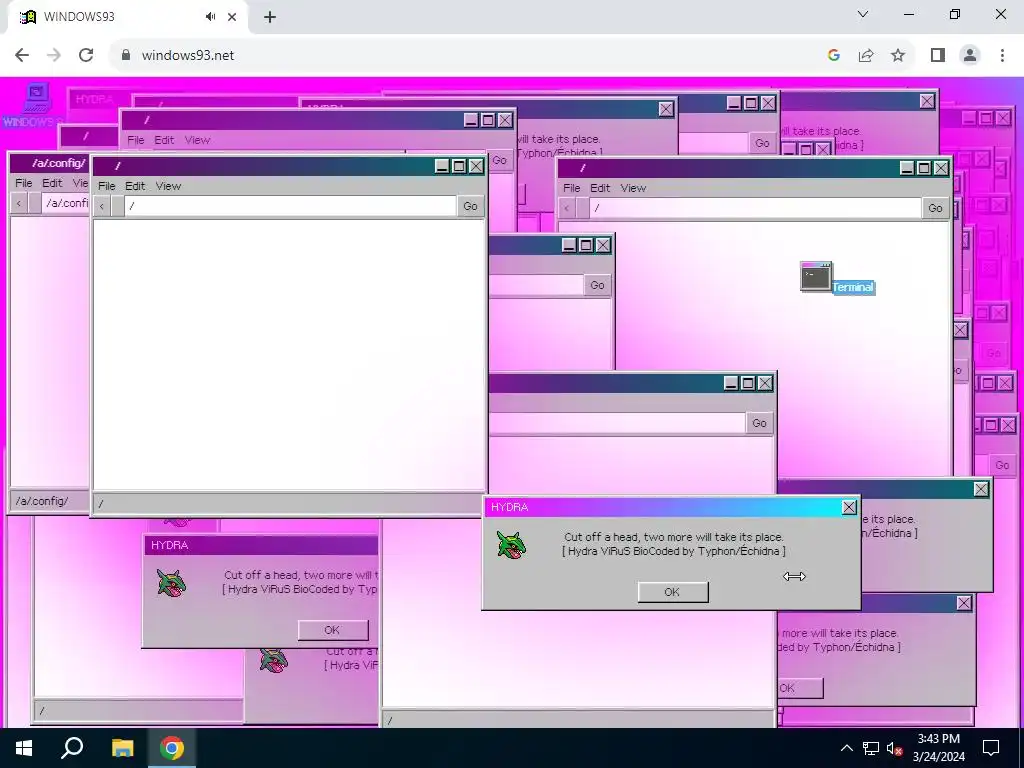Maximize the large left '/' window

point(459,167)
